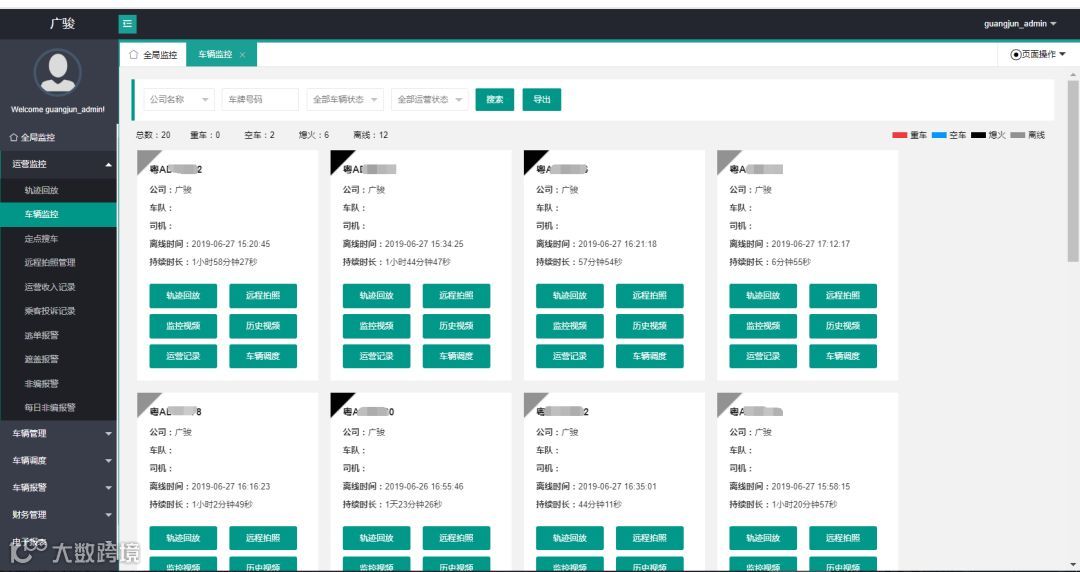Click the 搜索 button
The width and height of the screenshot is (1080, 572).
tap(495, 99)
